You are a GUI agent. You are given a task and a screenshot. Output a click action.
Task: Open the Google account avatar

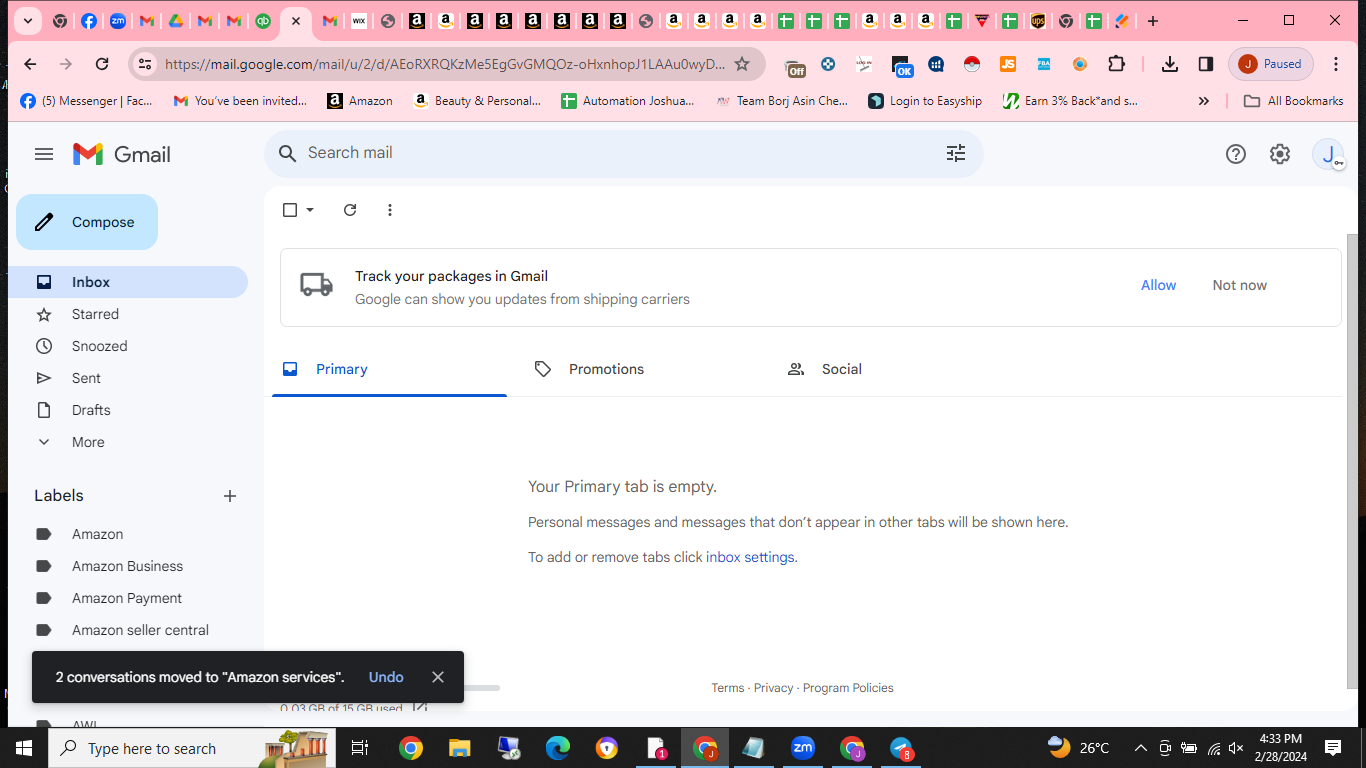coord(1329,154)
